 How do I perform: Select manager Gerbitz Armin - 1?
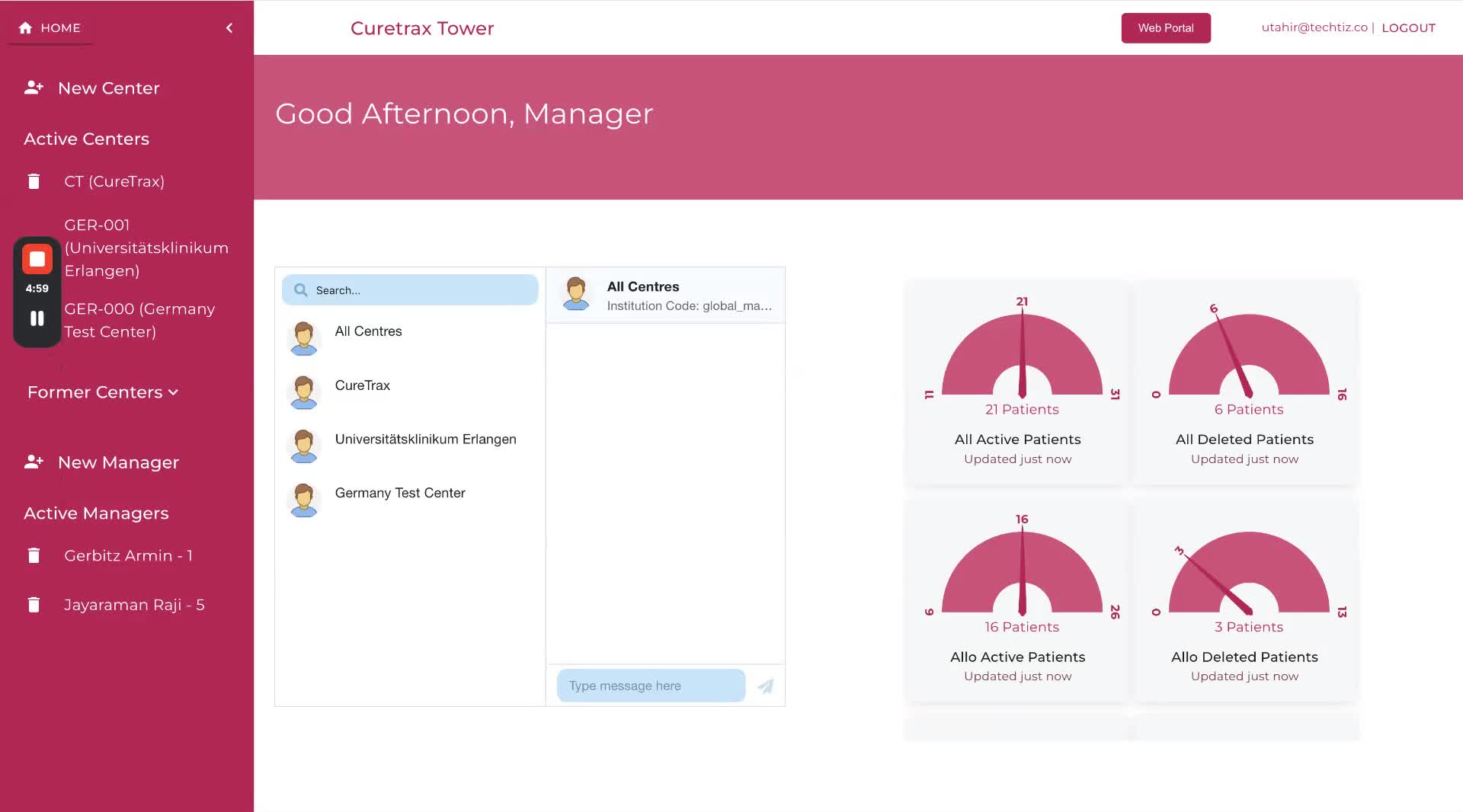128,556
